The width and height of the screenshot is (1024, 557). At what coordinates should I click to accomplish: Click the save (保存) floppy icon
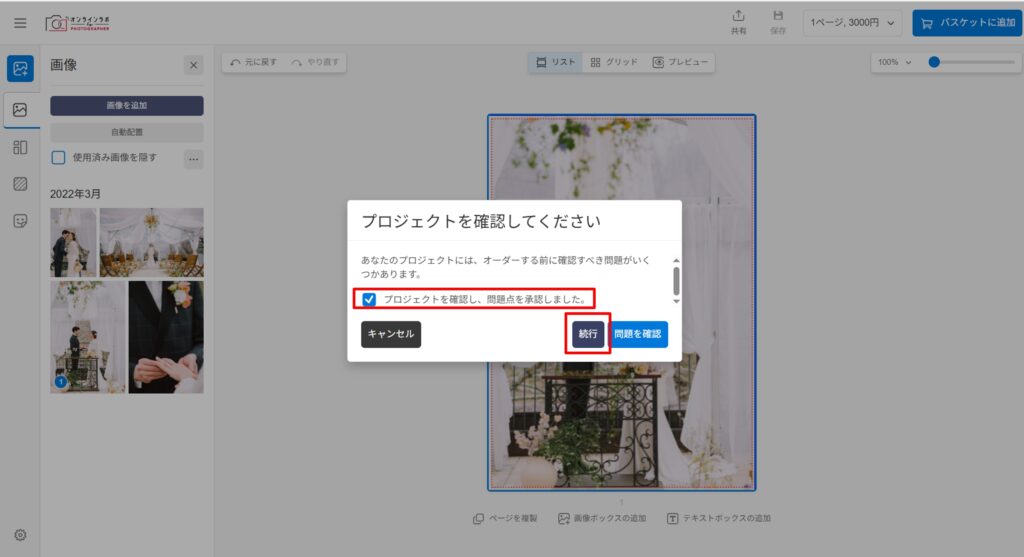[x=777, y=21]
